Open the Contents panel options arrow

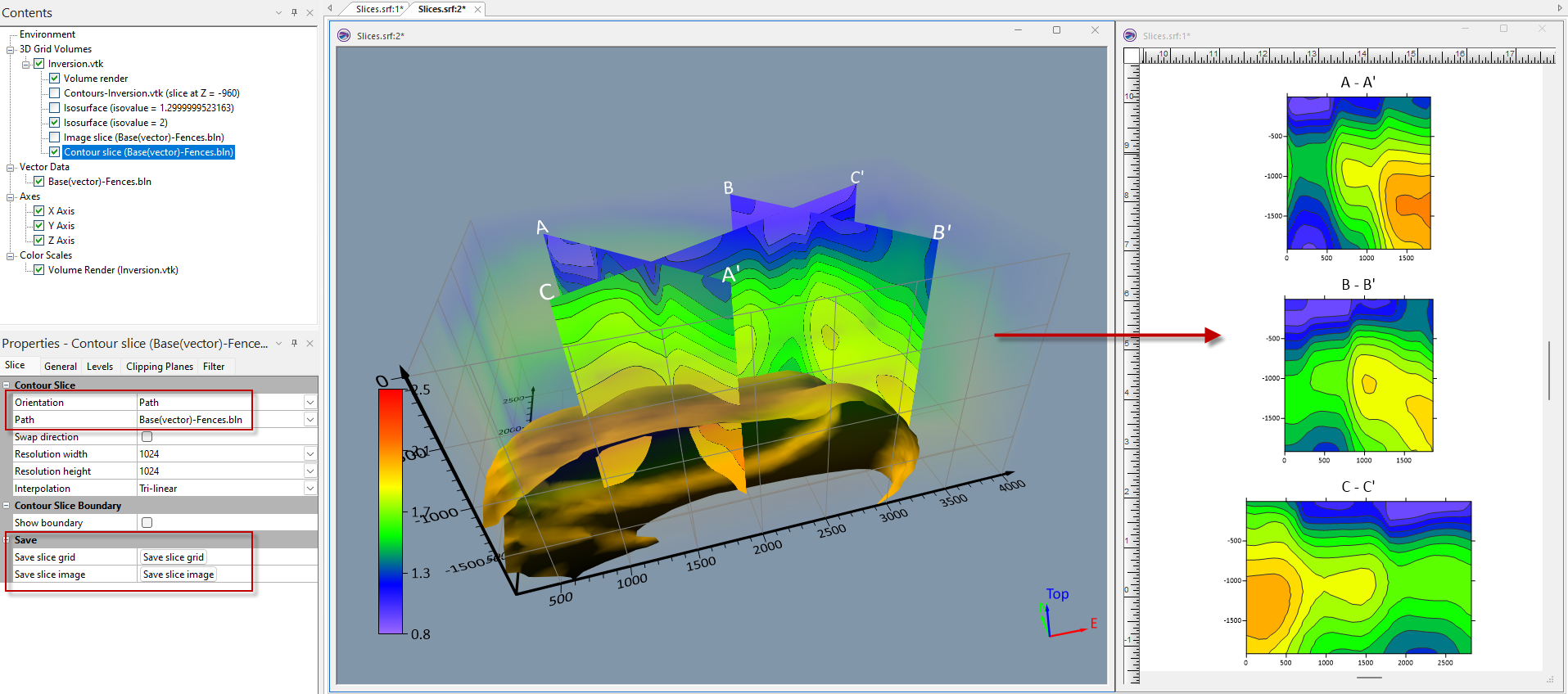coord(278,13)
